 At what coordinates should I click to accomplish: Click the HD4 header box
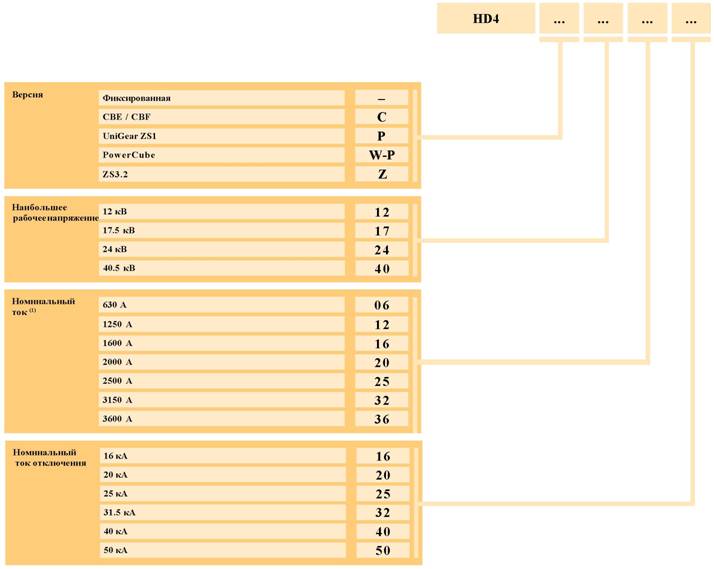(x=485, y=18)
